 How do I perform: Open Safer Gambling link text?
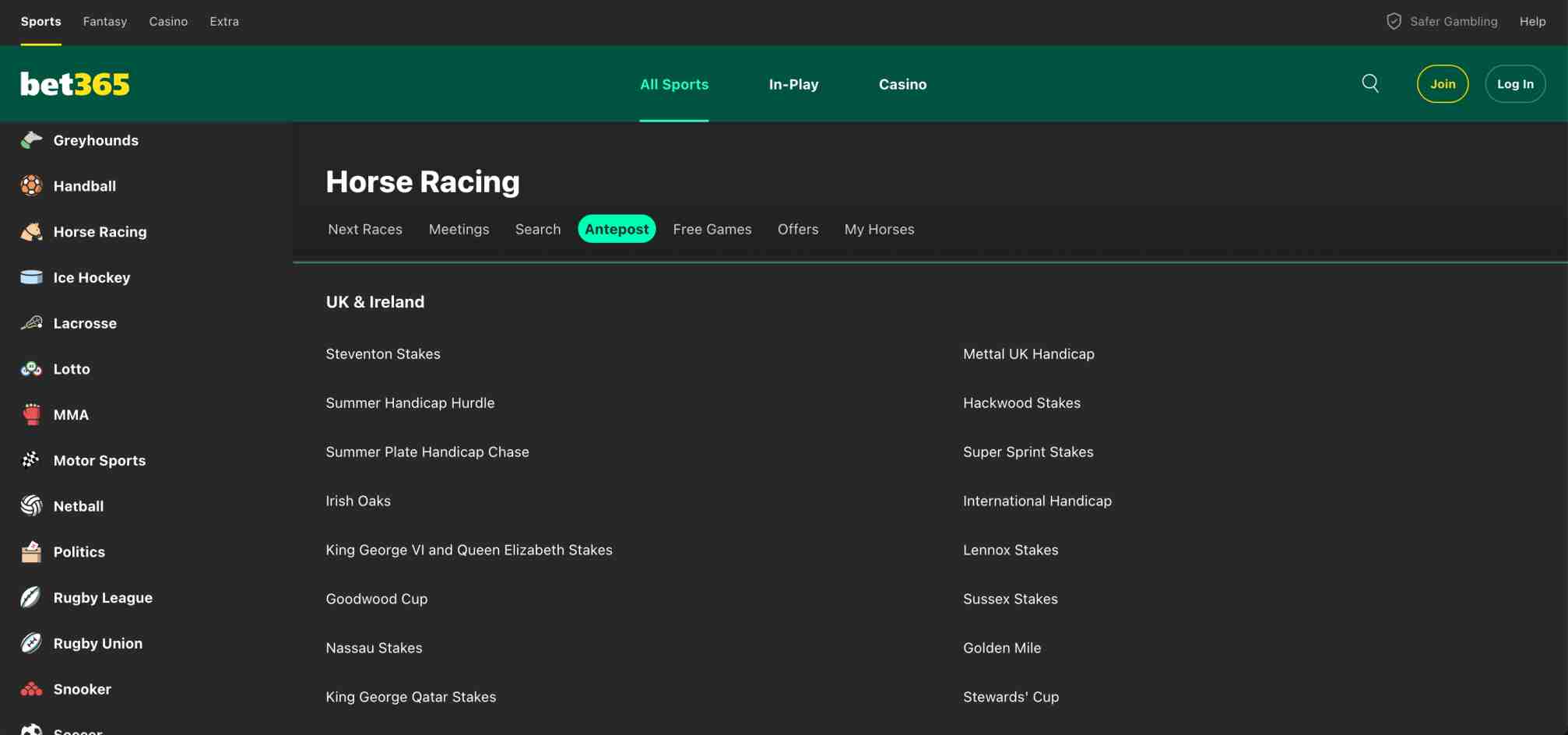click(x=1454, y=21)
